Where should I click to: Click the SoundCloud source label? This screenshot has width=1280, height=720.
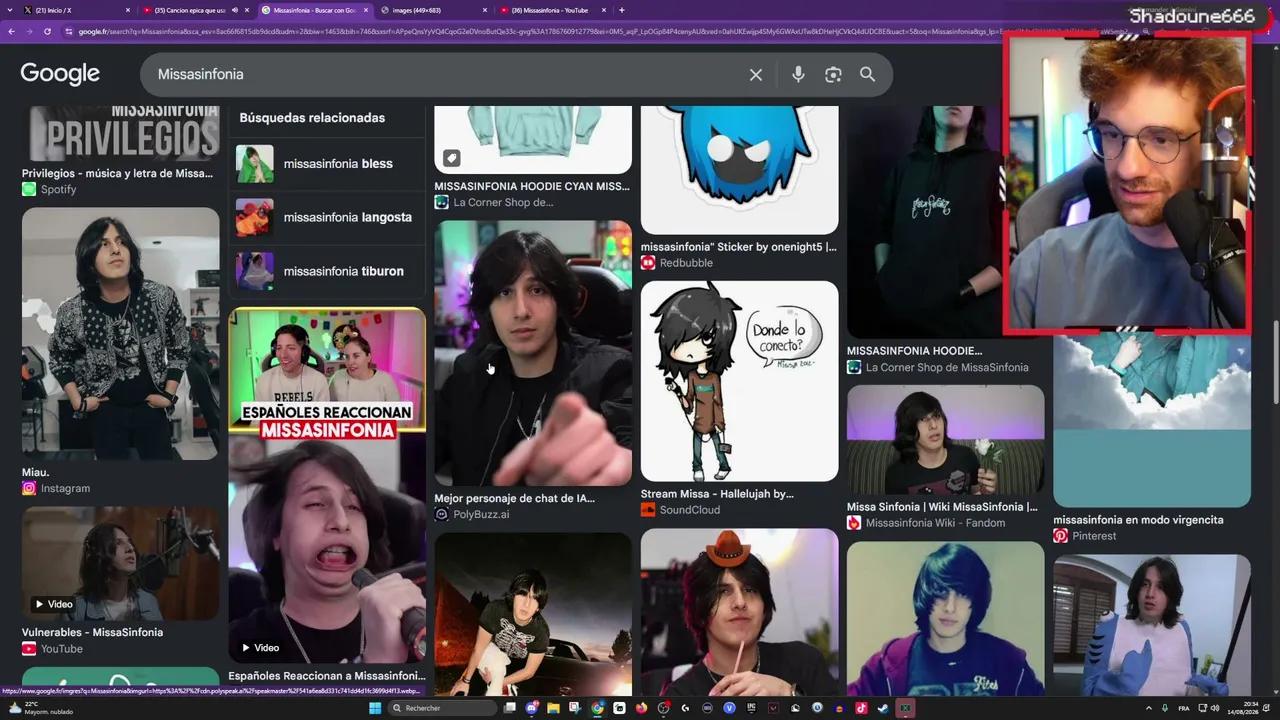coord(689,510)
